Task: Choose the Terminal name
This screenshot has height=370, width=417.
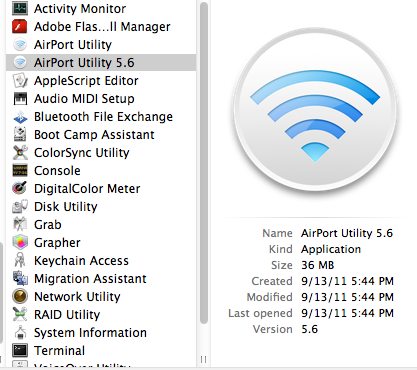Action: 60,351
